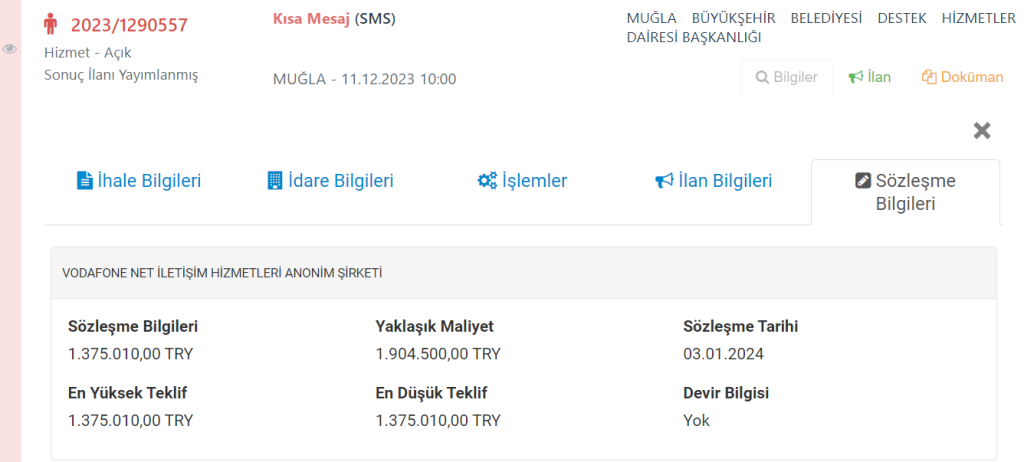Open the İhale Bilgileri tab
This screenshot has height=462, width=1024.
click(x=139, y=181)
